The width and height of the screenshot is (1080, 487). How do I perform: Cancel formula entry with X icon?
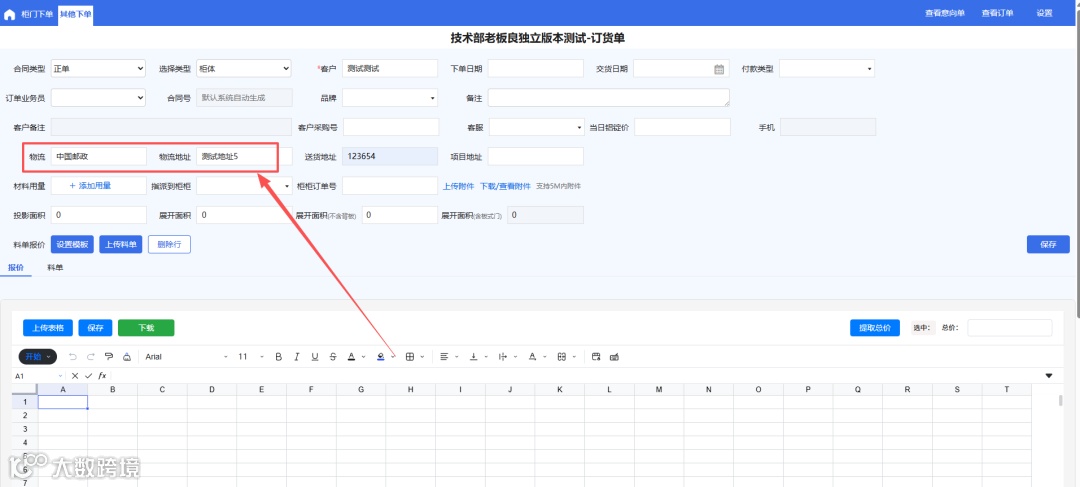(x=75, y=375)
